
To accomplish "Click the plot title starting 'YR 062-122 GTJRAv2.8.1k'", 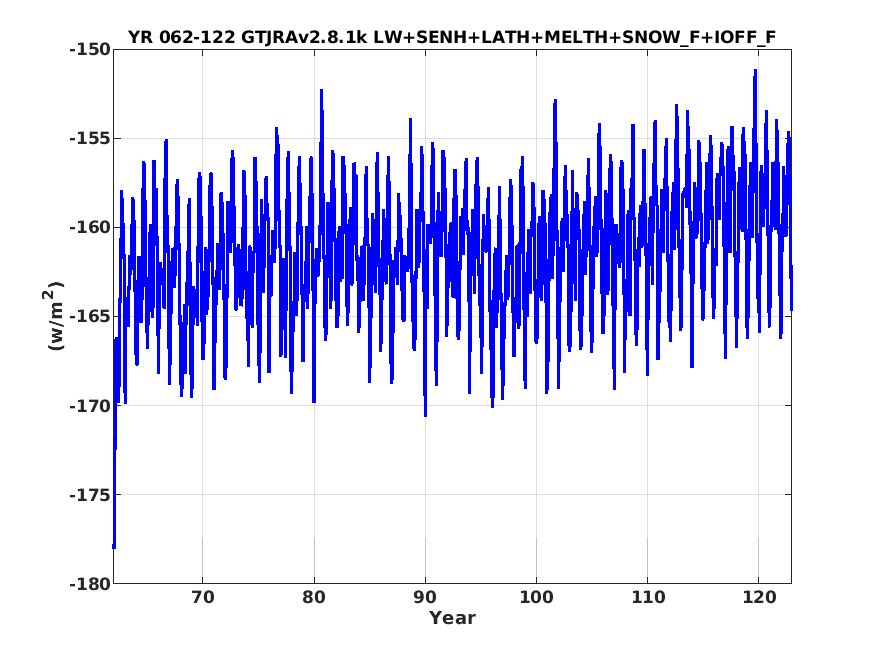I will 452,37.
